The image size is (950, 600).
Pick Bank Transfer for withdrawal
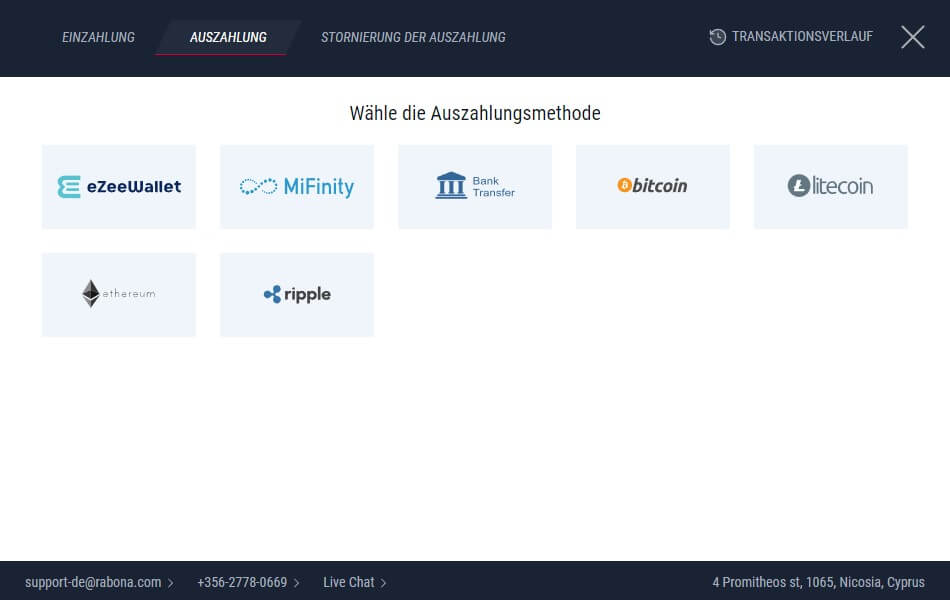(475, 187)
